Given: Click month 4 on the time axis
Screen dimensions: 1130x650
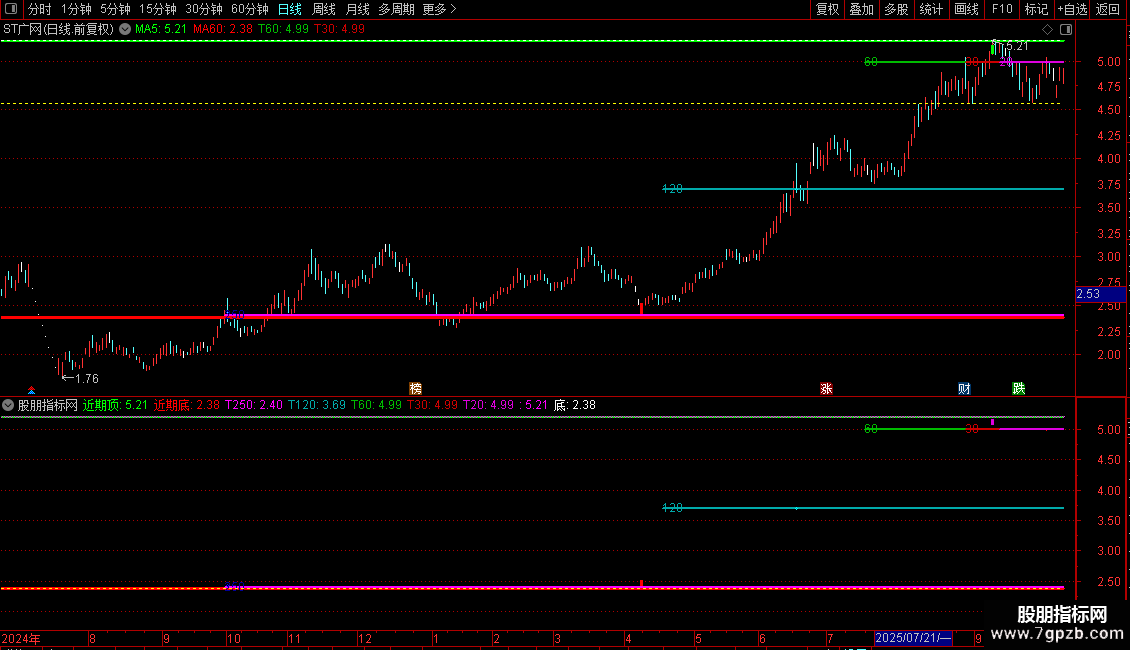Looking at the screenshot, I should [628, 639].
